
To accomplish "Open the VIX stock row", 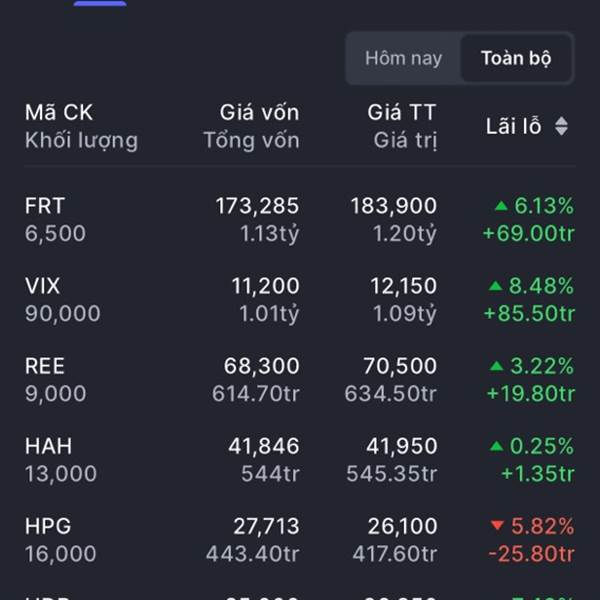I will [x=300, y=299].
